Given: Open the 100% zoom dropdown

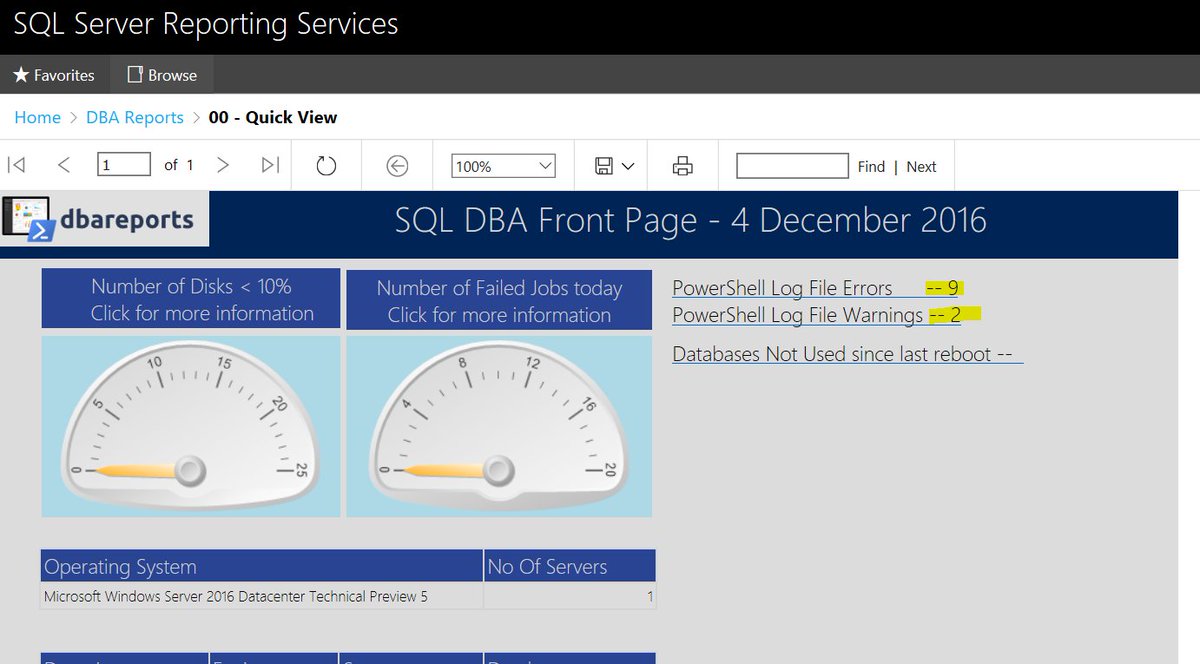Looking at the screenshot, I should 504,166.
